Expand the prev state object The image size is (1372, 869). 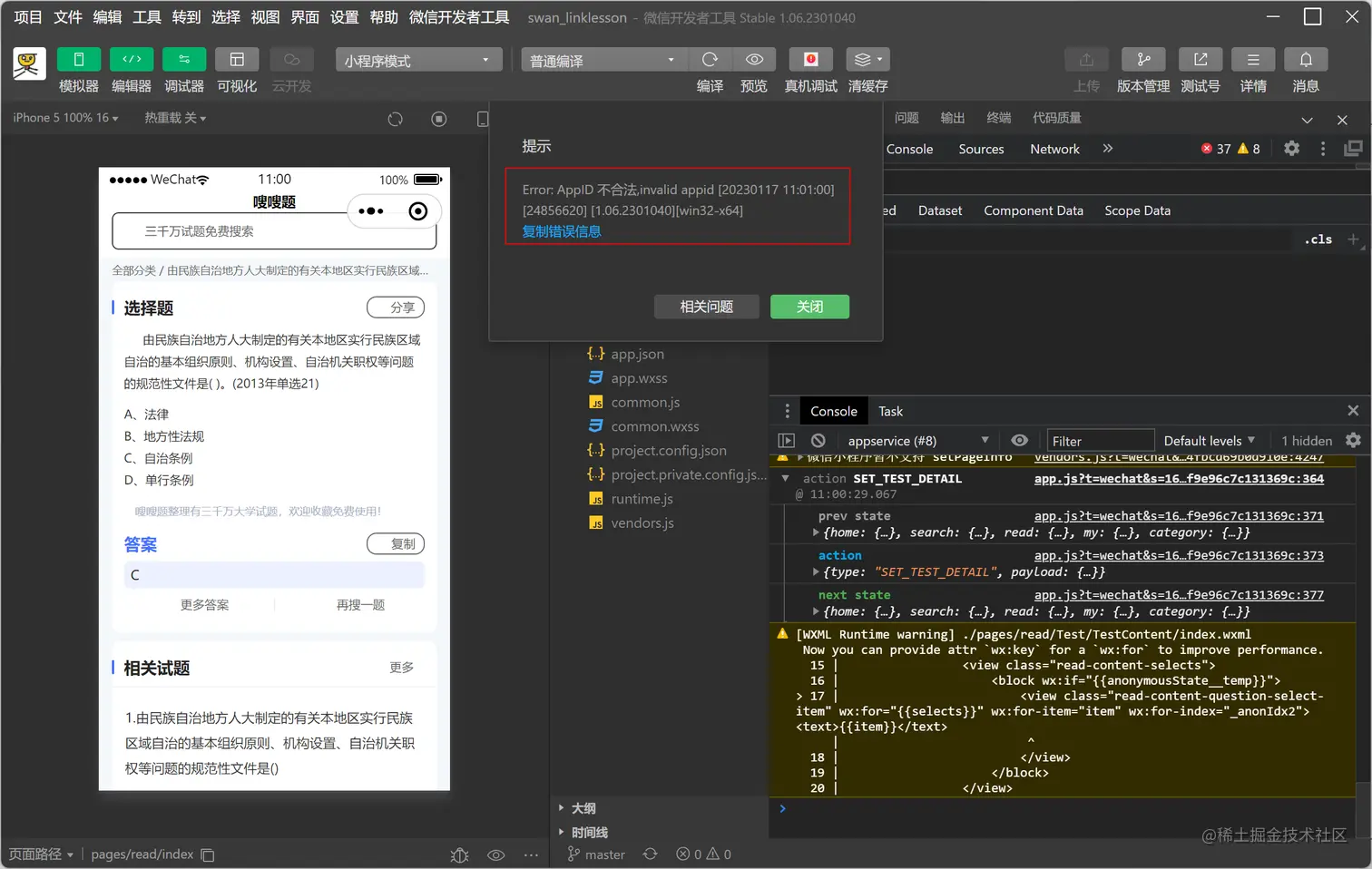point(816,533)
